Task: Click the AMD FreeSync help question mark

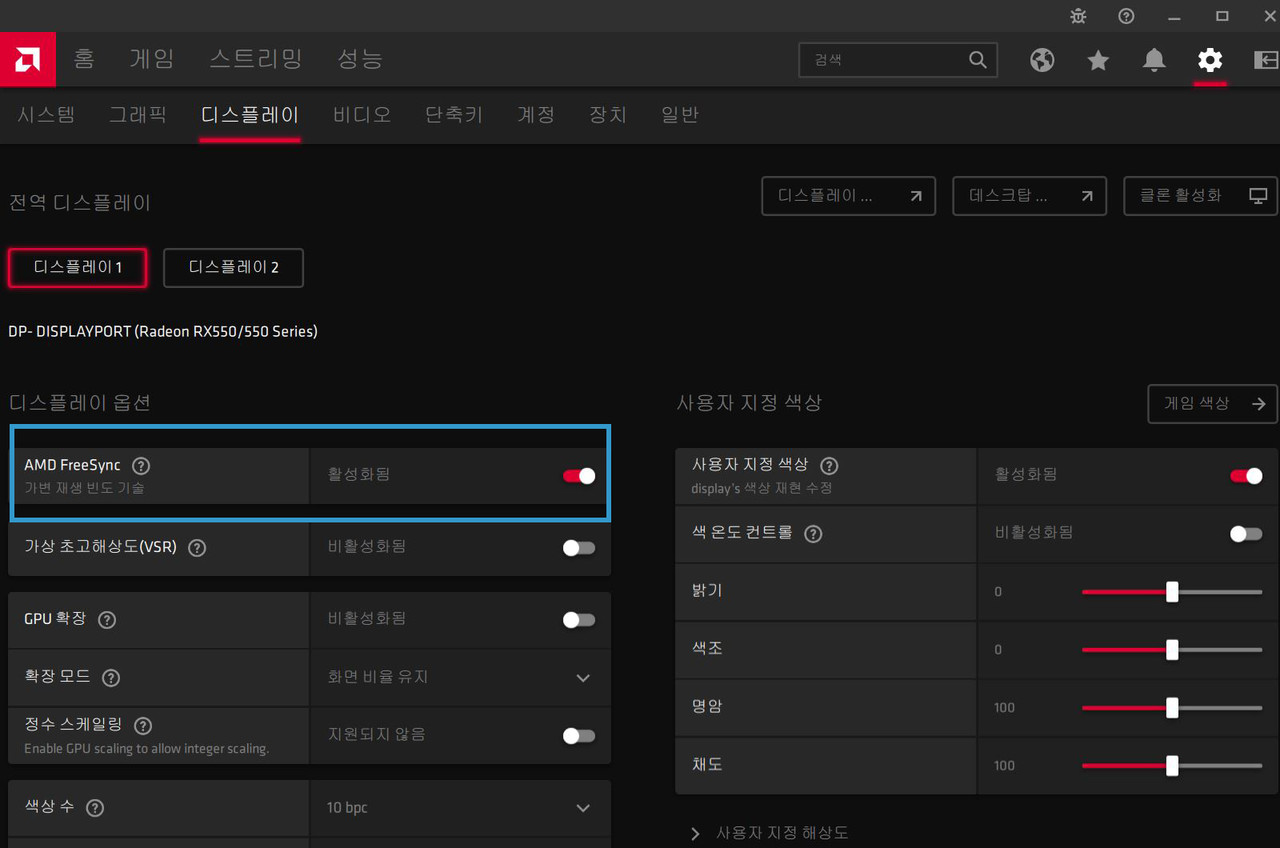Action: tap(140, 465)
